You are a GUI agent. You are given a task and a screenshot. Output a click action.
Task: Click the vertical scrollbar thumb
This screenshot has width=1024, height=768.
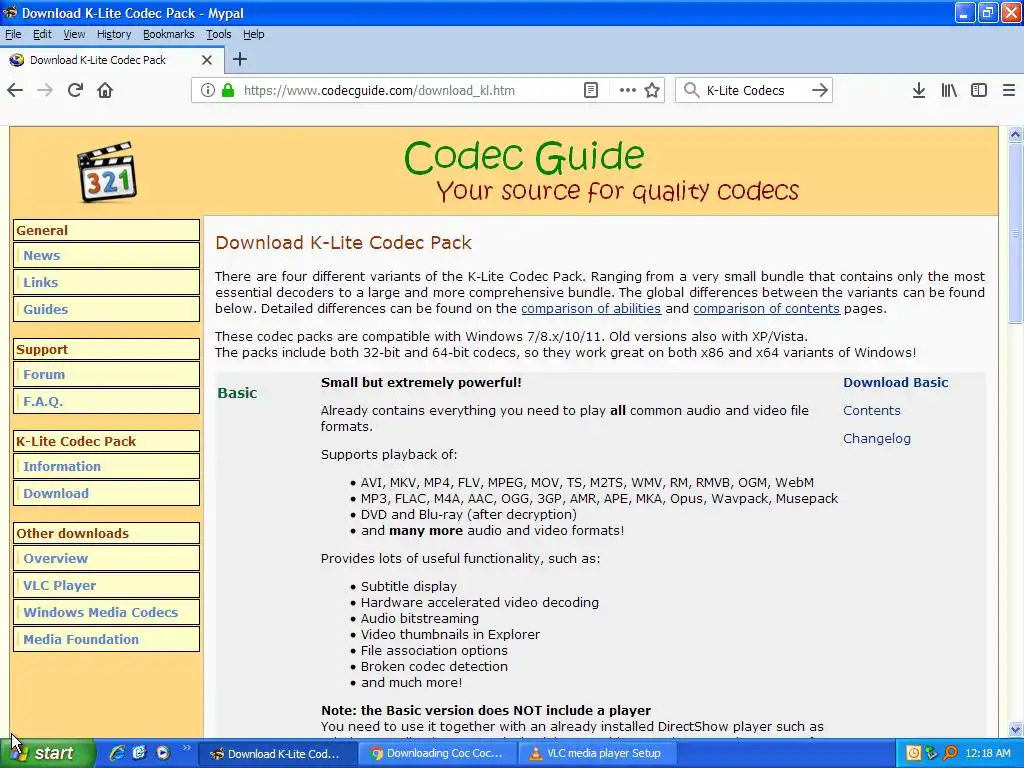coord(1015,232)
